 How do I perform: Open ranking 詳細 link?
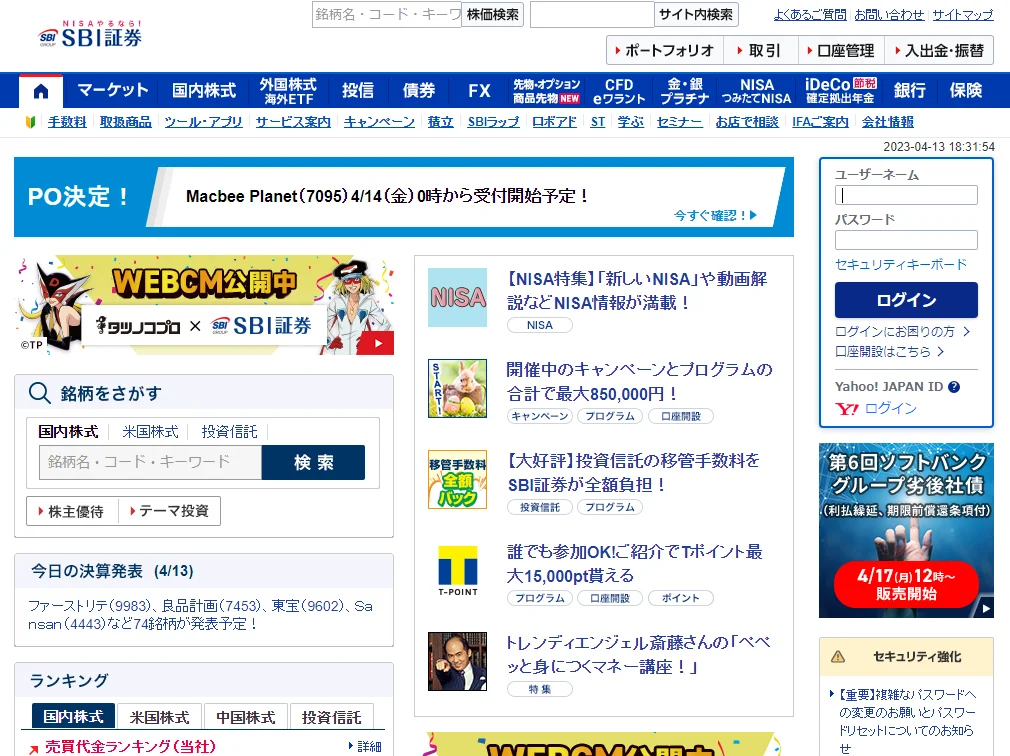pyautogui.click(x=368, y=746)
